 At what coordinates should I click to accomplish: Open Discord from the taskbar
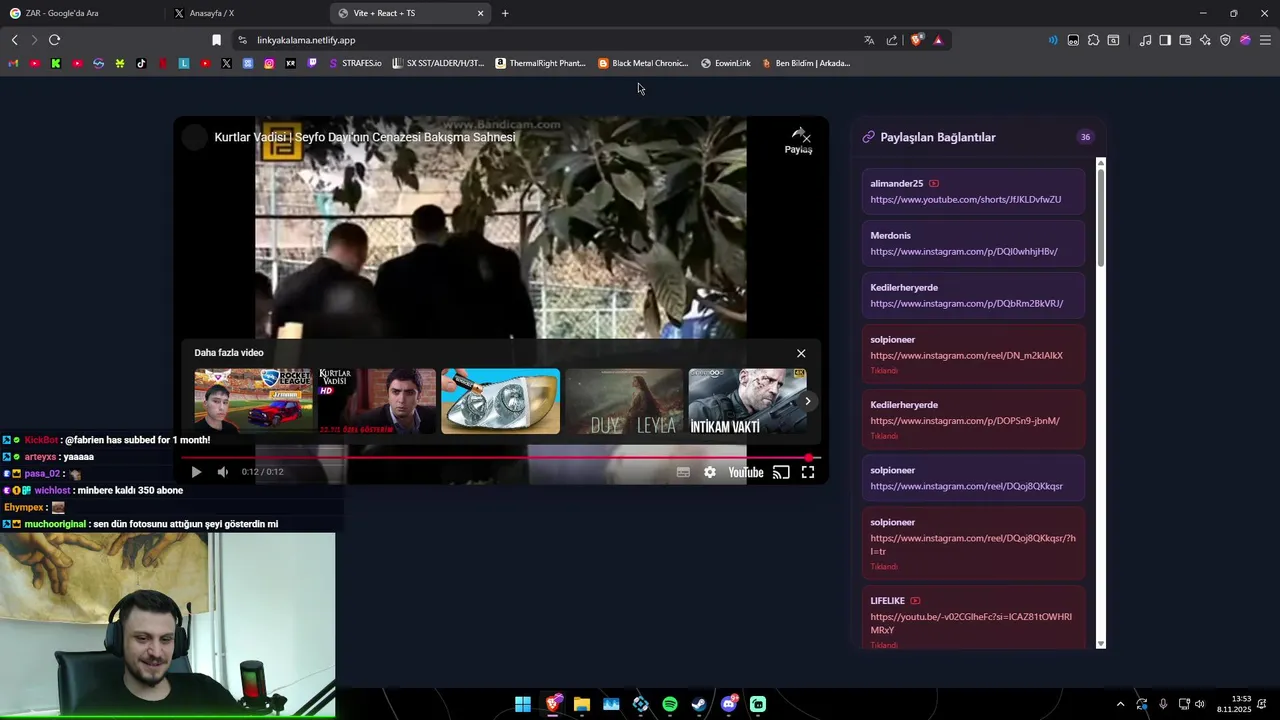pos(729,704)
